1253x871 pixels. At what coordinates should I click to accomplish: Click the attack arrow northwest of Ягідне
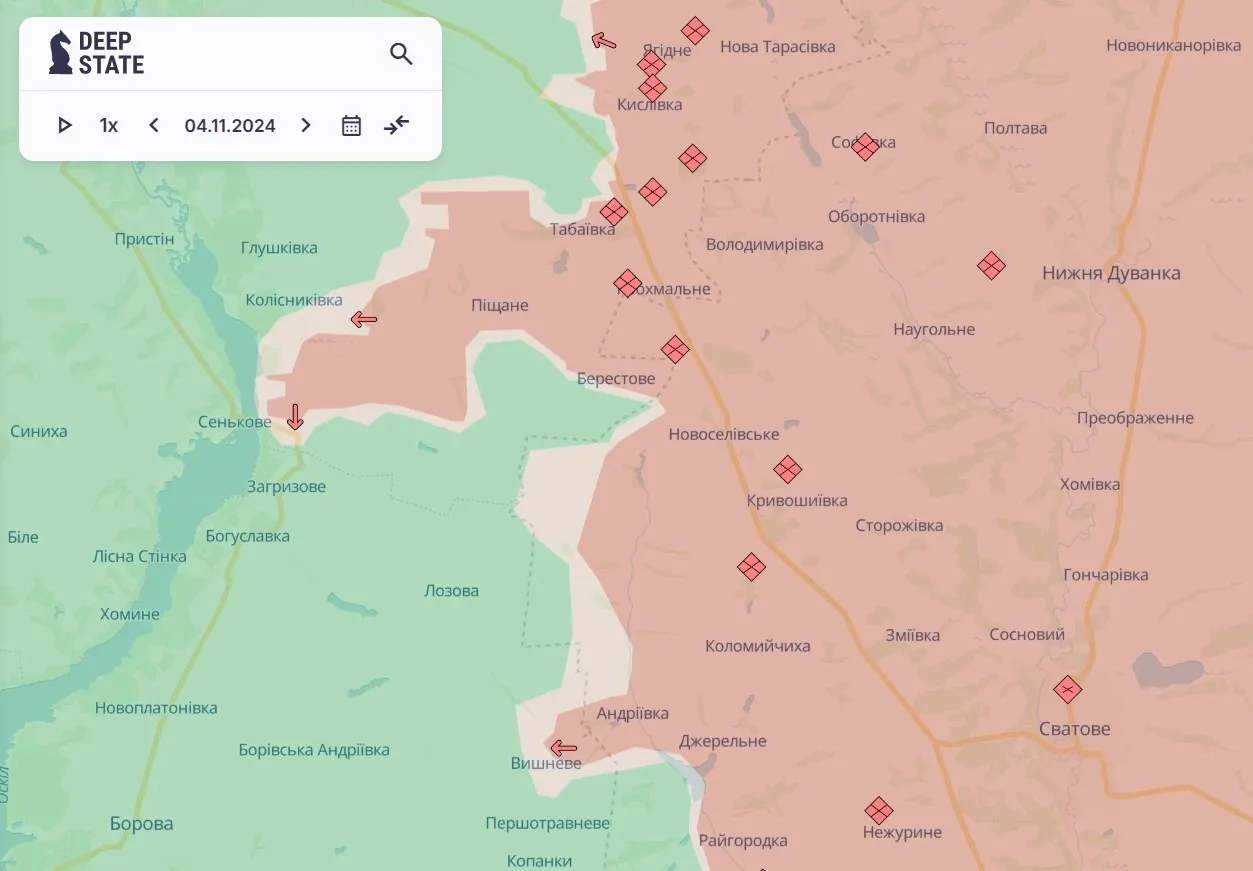[604, 41]
